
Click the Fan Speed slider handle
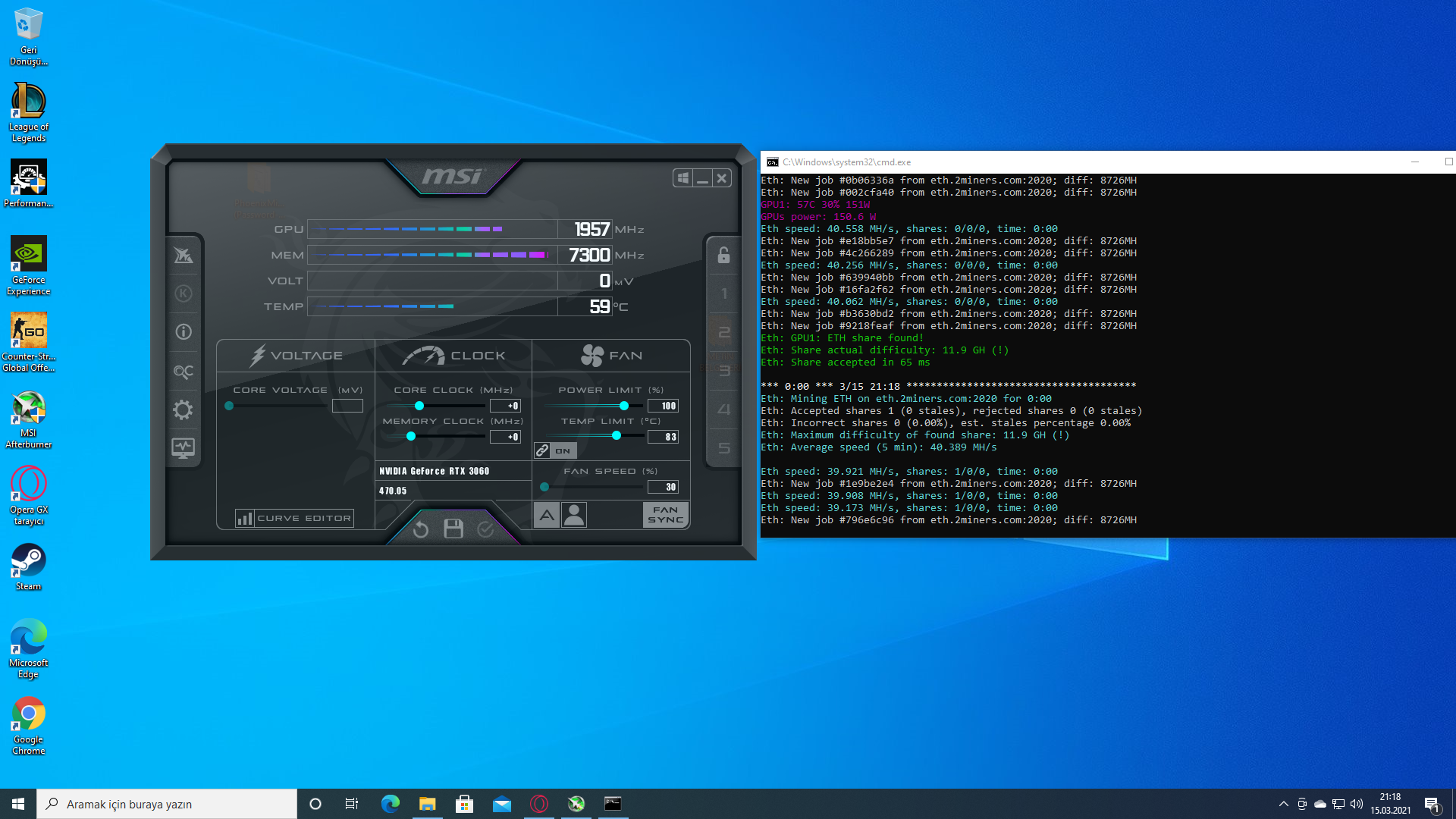544,487
